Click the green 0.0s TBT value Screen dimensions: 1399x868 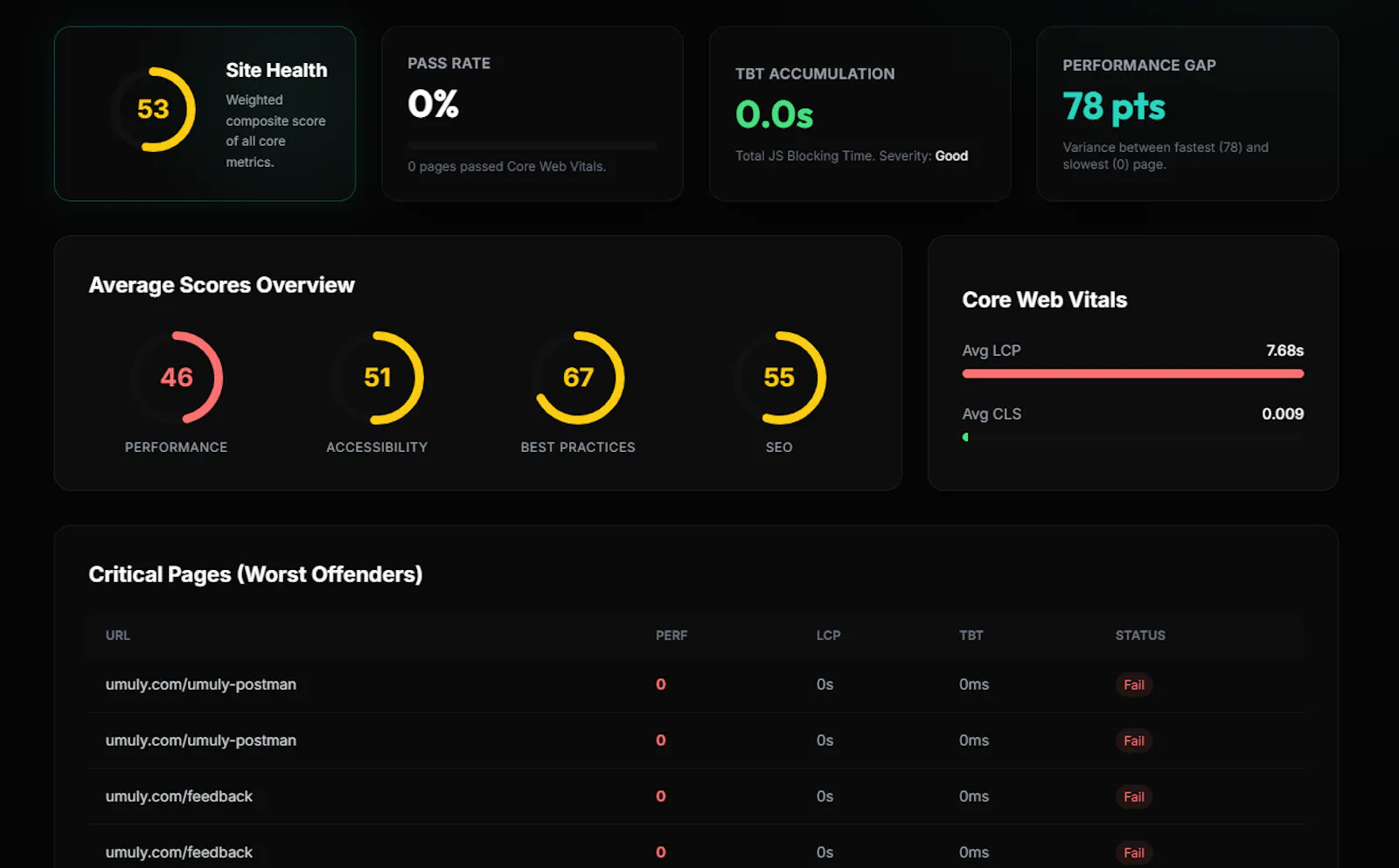[775, 115]
